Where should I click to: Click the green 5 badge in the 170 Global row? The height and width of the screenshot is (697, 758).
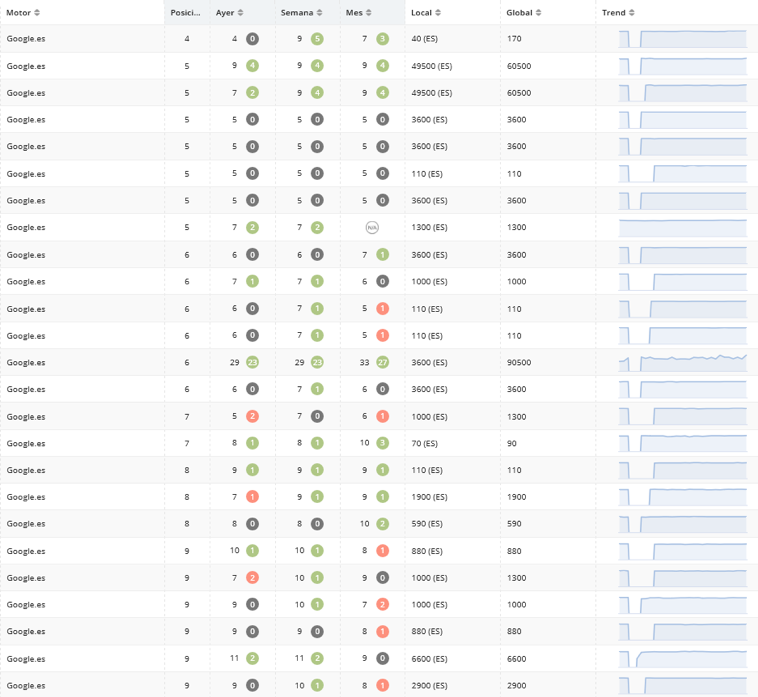click(317, 39)
